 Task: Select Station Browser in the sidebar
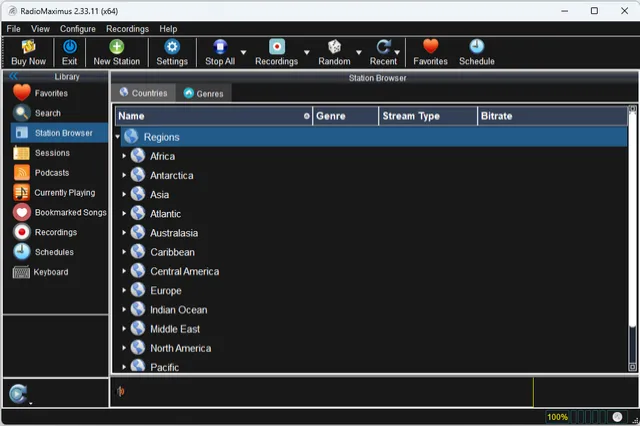click(x=59, y=133)
